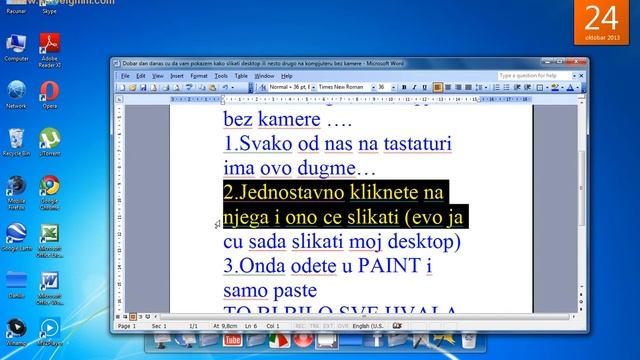Click the Outside Border icon
640x360 pixels.
click(540, 87)
